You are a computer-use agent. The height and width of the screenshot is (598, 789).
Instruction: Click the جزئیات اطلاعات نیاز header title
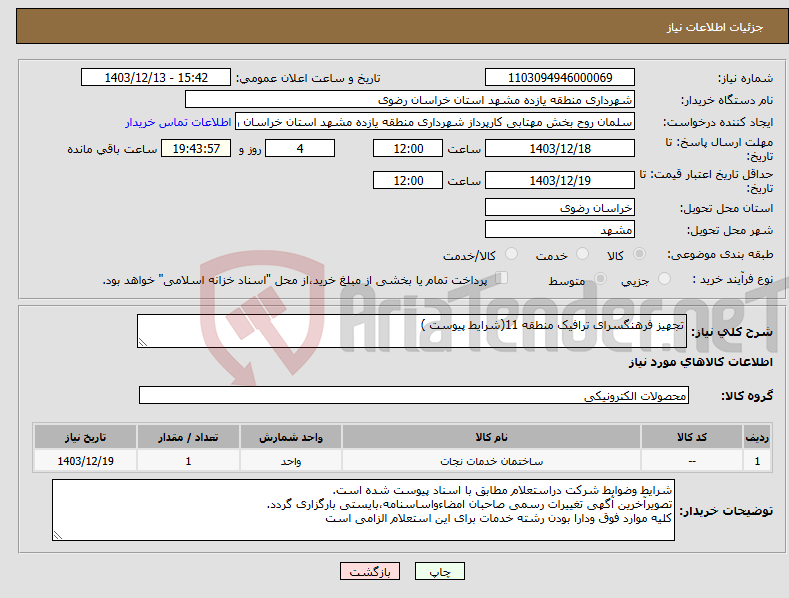715,27
